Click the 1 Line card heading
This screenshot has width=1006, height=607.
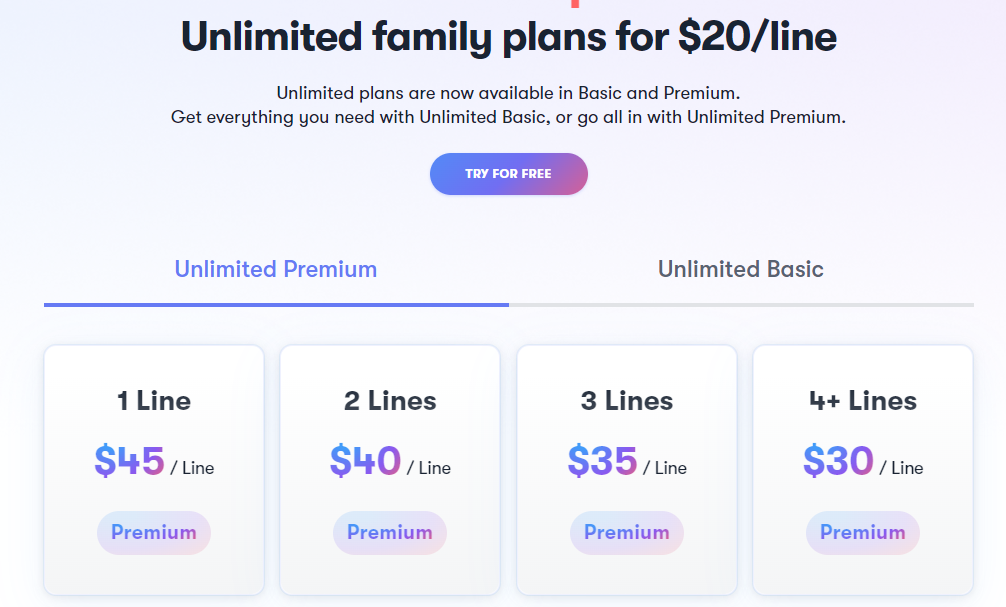click(153, 401)
